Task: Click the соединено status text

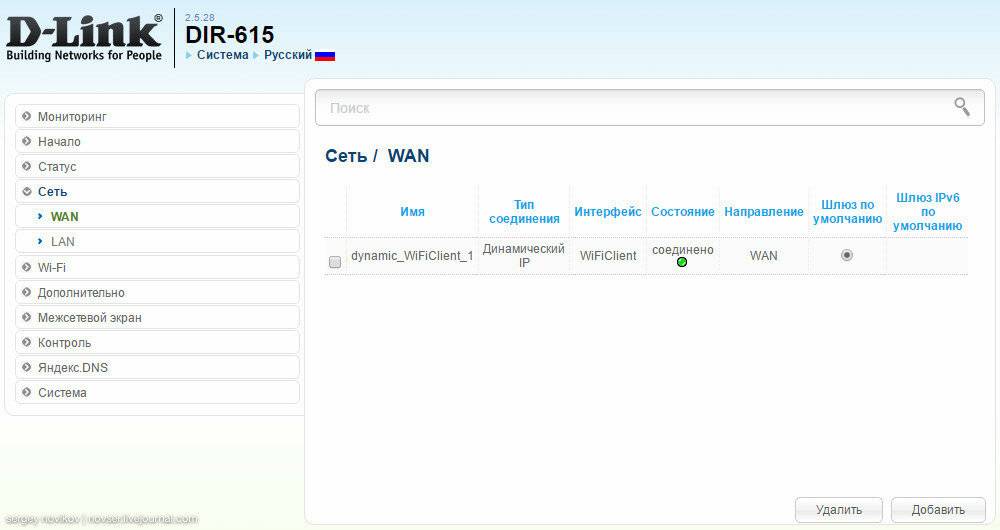Action: coord(682,250)
